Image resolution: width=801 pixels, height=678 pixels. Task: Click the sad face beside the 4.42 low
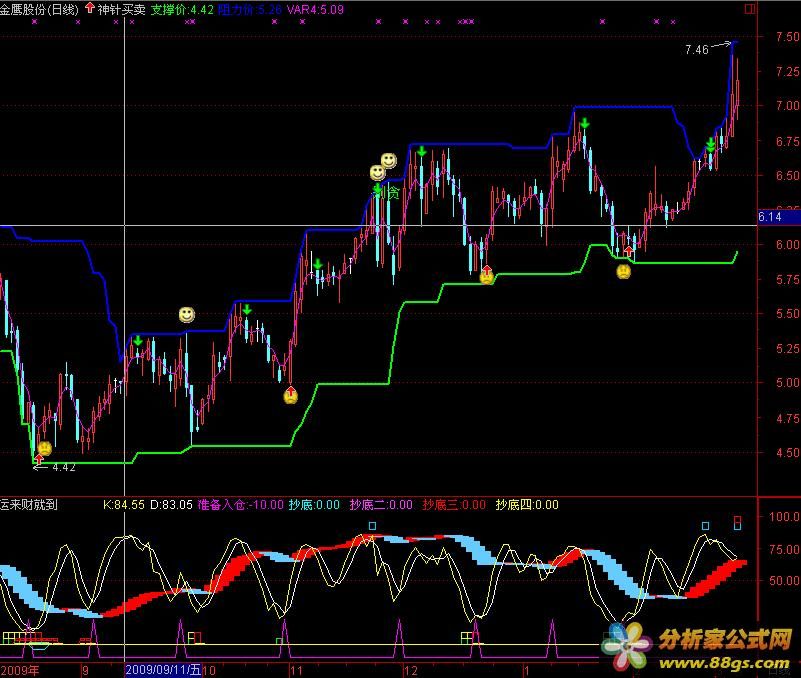click(x=44, y=449)
